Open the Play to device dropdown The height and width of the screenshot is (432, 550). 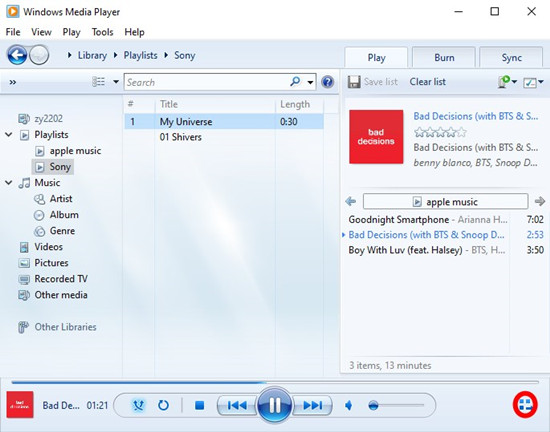(507, 82)
